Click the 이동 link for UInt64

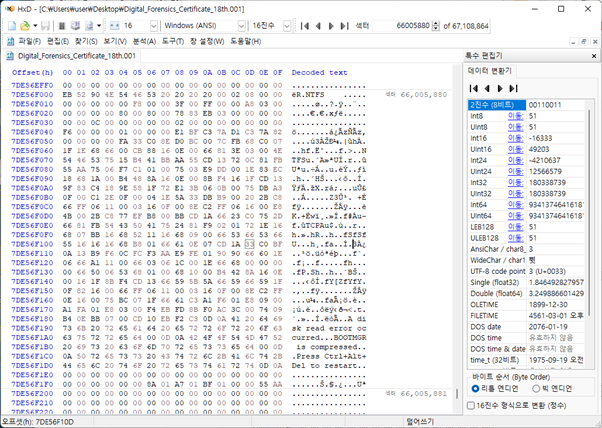(x=516, y=216)
